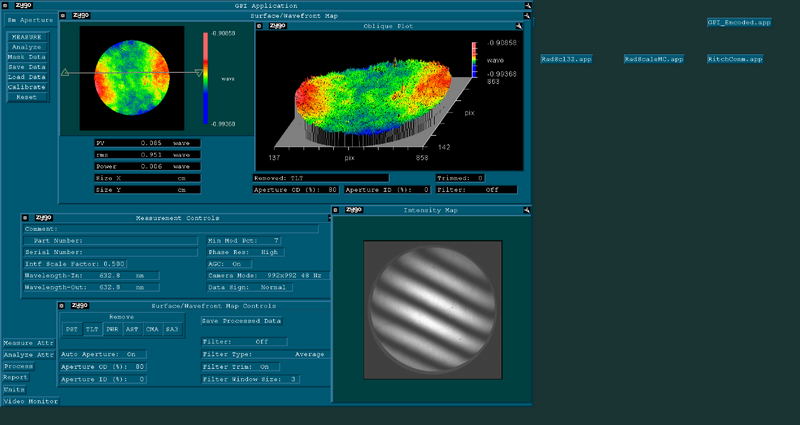Toggle Filter Trim On setting
The height and width of the screenshot is (425, 800).
click(240, 367)
